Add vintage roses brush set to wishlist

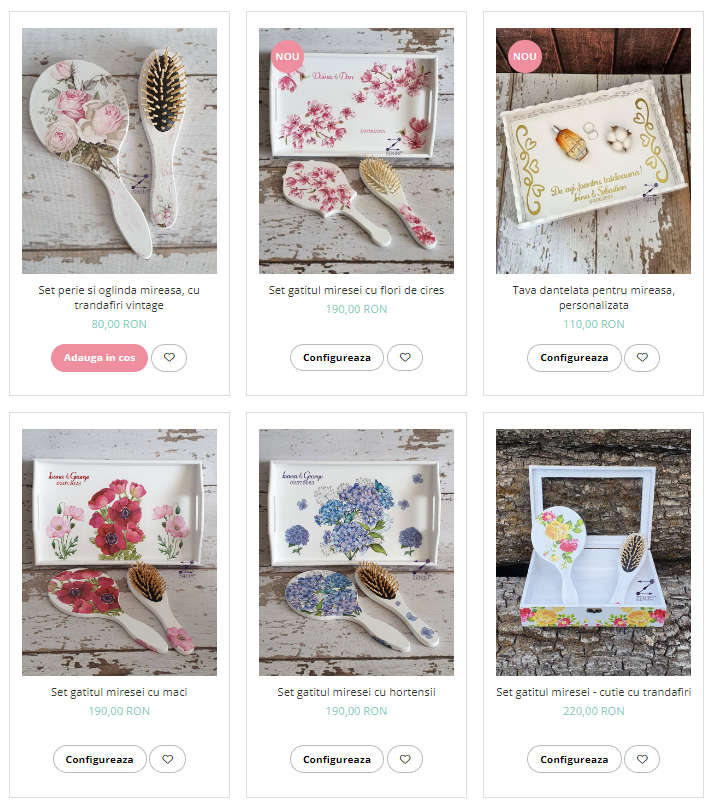pos(169,358)
